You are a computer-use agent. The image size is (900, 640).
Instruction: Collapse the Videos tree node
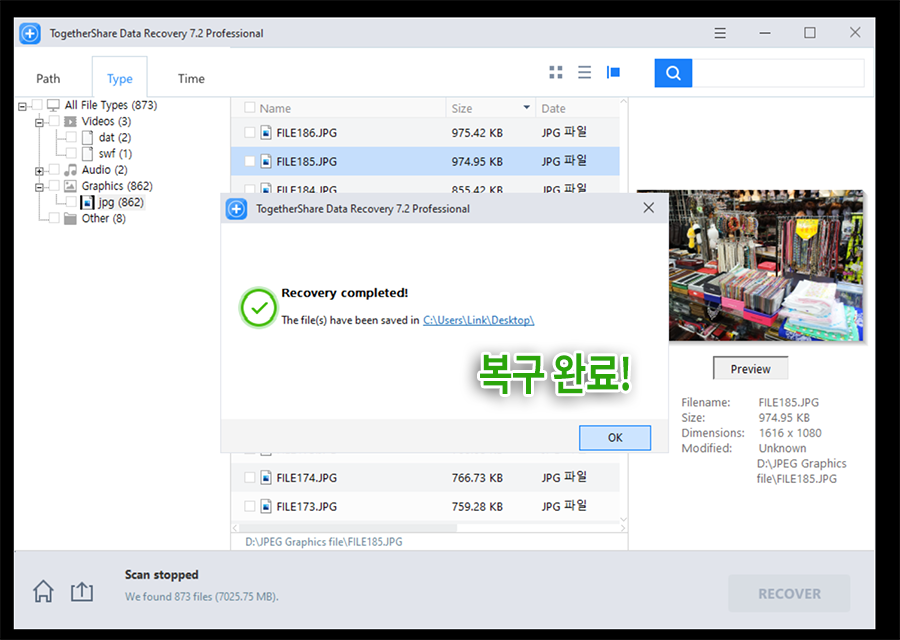point(39,122)
